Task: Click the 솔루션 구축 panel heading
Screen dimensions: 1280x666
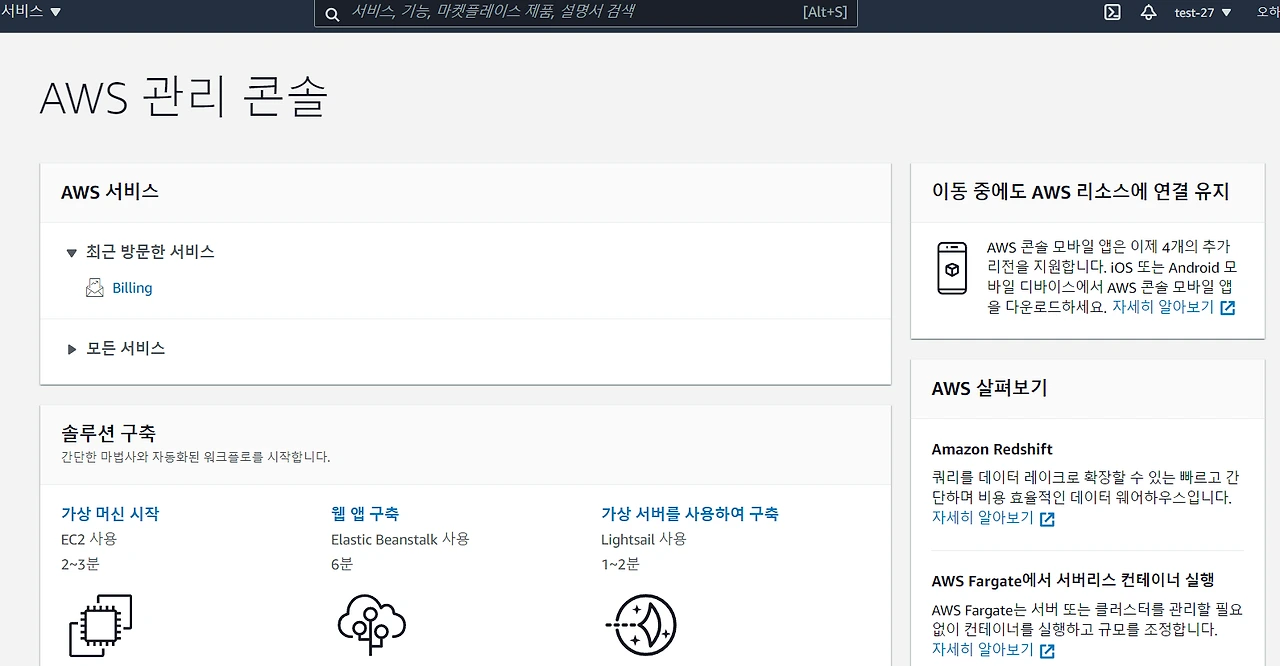Action: click(108, 433)
